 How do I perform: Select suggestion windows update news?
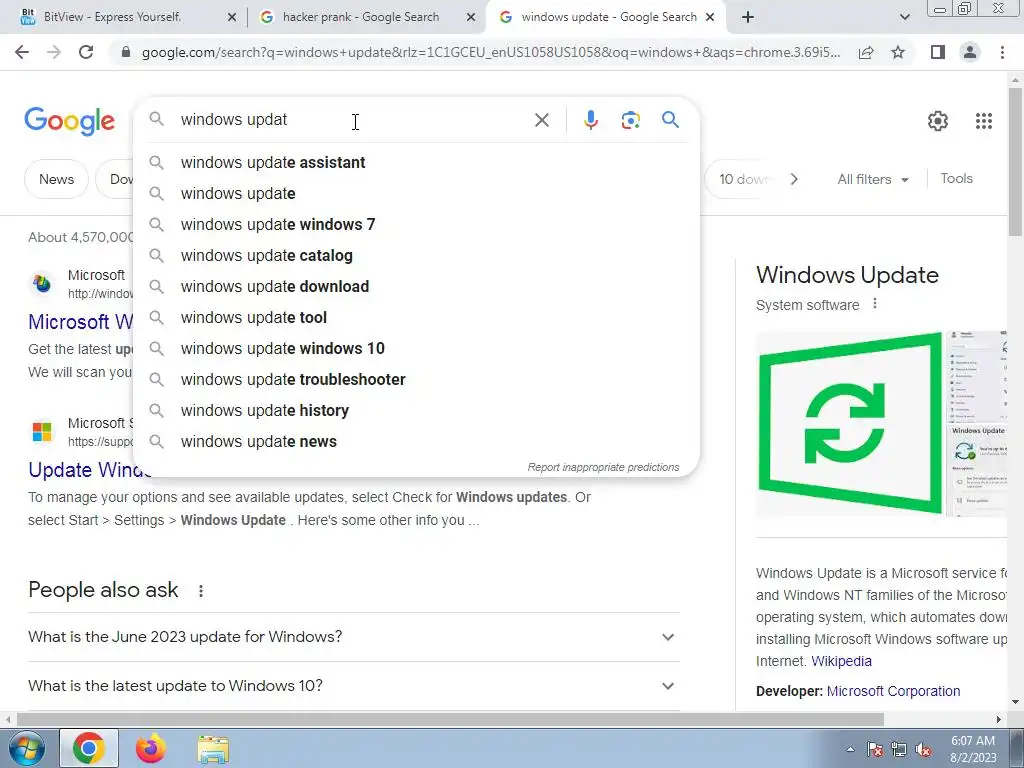coord(416,441)
